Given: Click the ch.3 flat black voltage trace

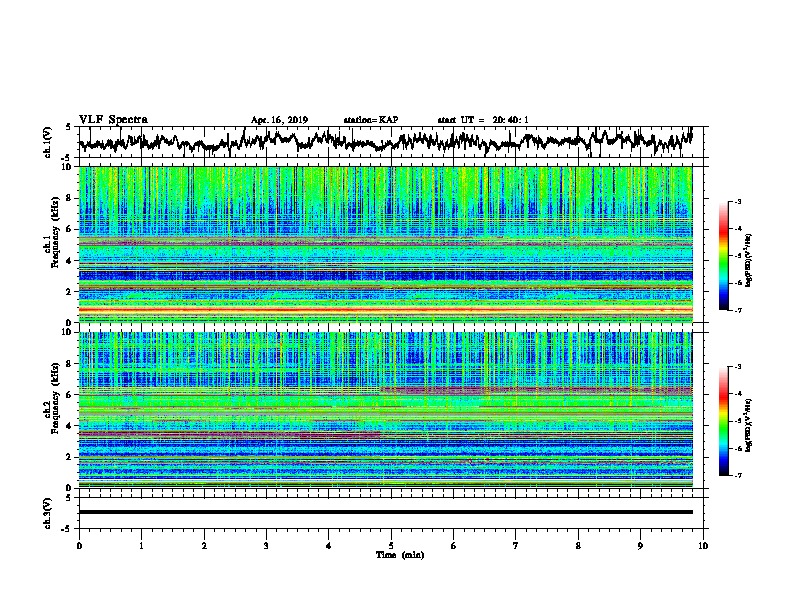Looking at the screenshot, I should point(385,512).
